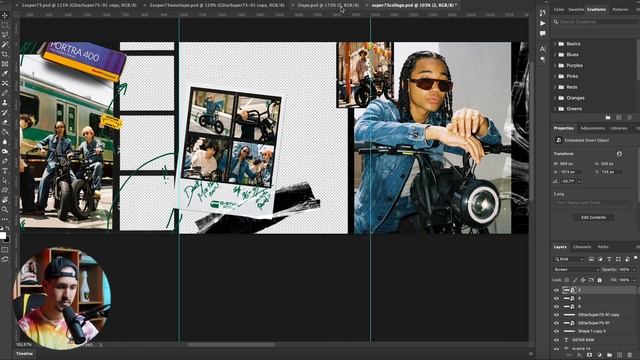Viewport: 640px width, 360px height.
Task: Select the Frame tool
Action: click(5, 64)
